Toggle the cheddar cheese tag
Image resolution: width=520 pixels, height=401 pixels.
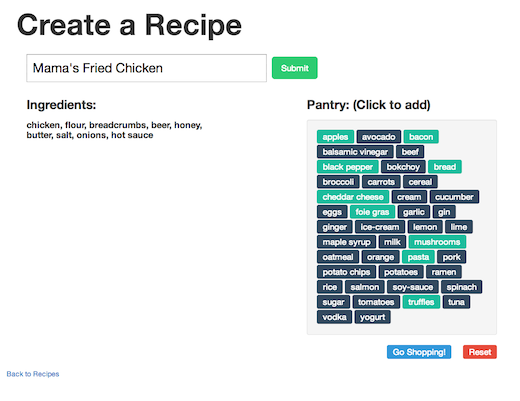353,197
